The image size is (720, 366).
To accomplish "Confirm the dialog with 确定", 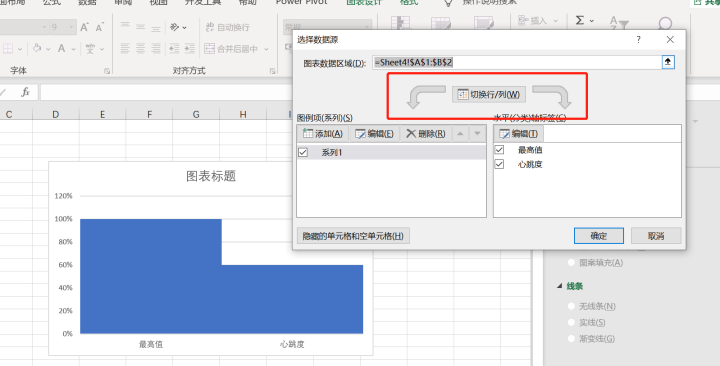I will pos(599,236).
